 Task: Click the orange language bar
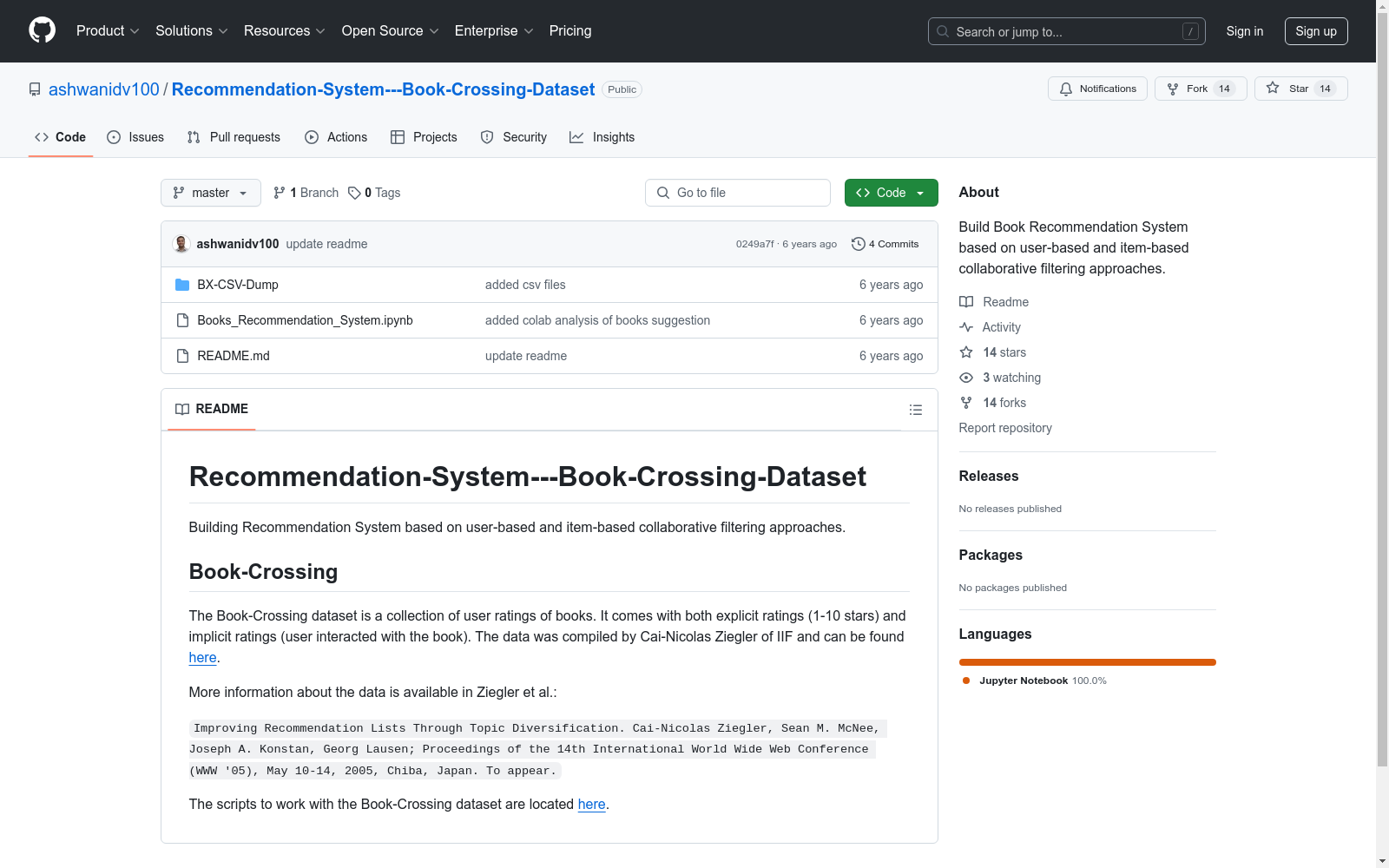(1087, 662)
